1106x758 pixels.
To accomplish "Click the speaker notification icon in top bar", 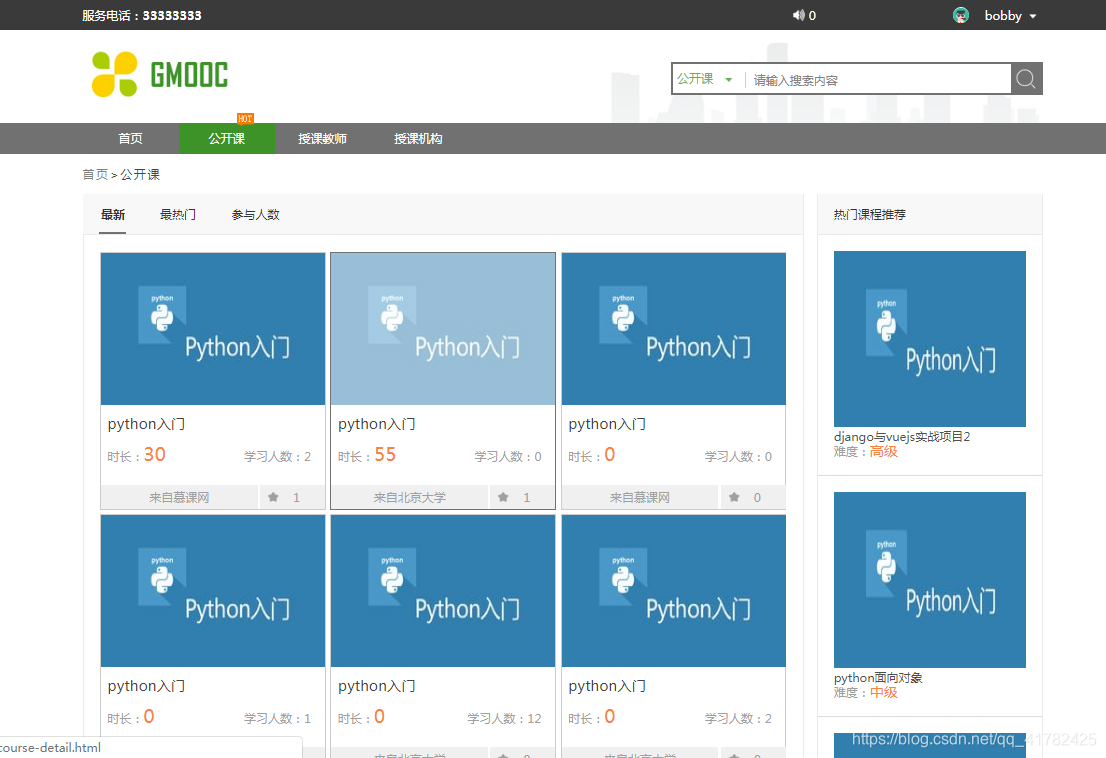I will 798,15.
